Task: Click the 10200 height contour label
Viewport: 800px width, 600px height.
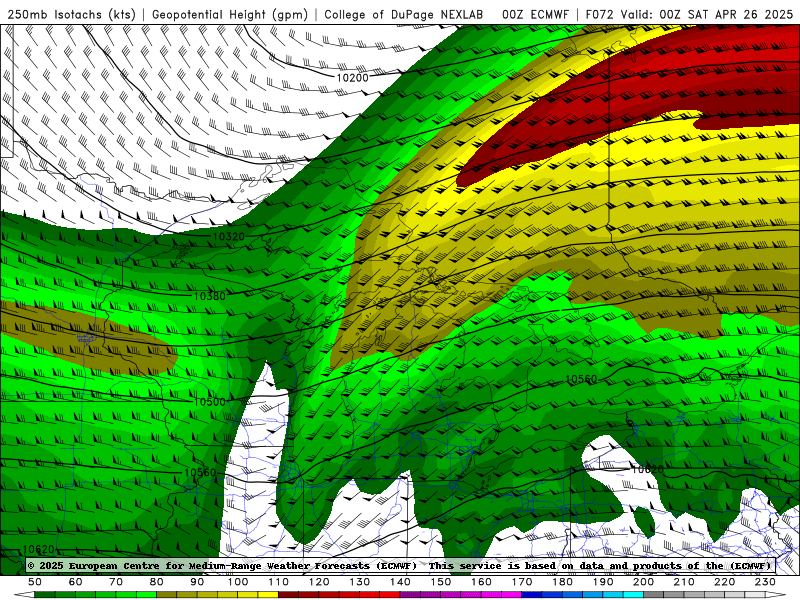Action: point(353,78)
